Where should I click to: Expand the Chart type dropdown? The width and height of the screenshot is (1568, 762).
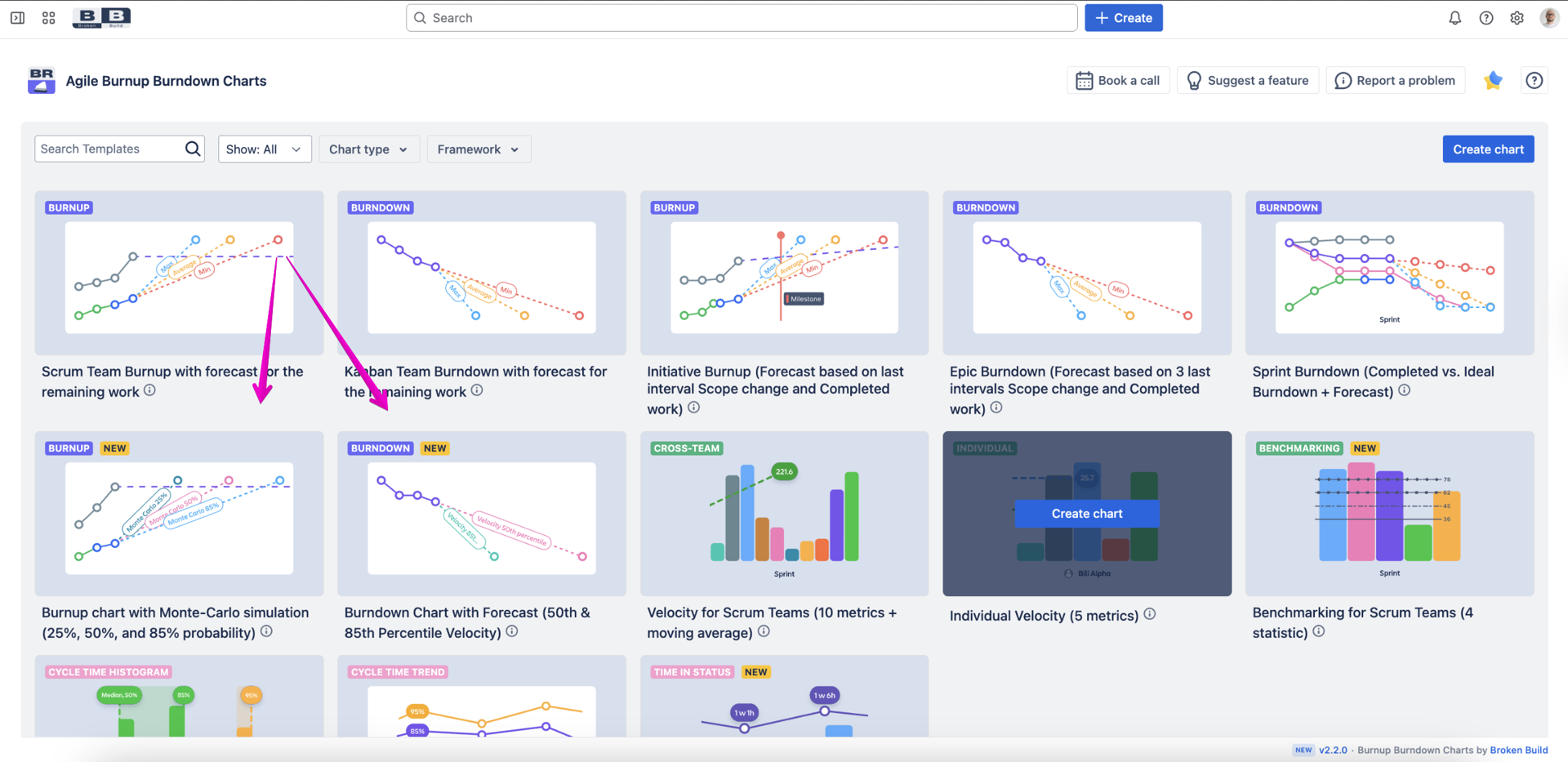[368, 149]
